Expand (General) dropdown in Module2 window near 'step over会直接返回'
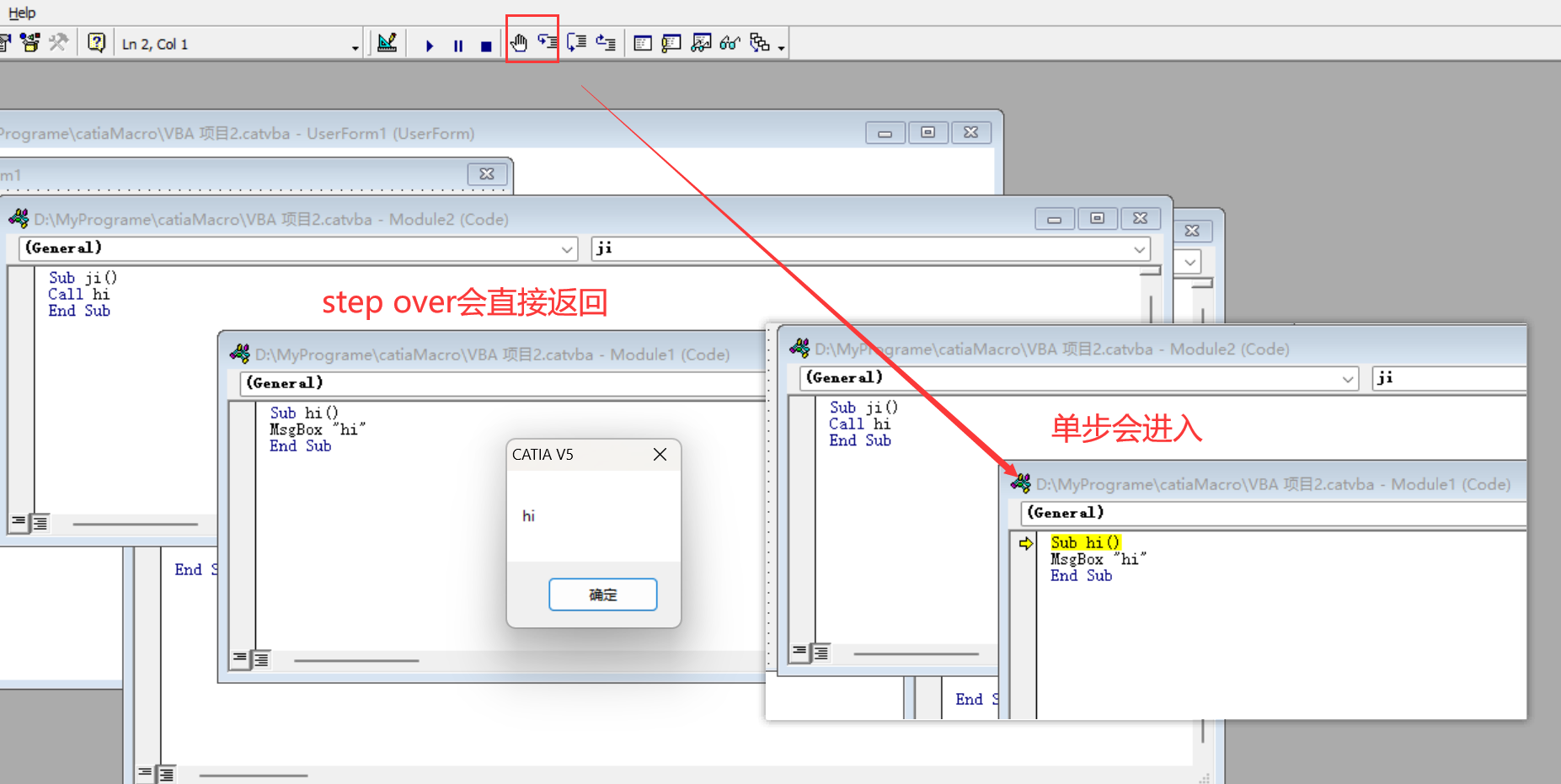 [x=568, y=248]
